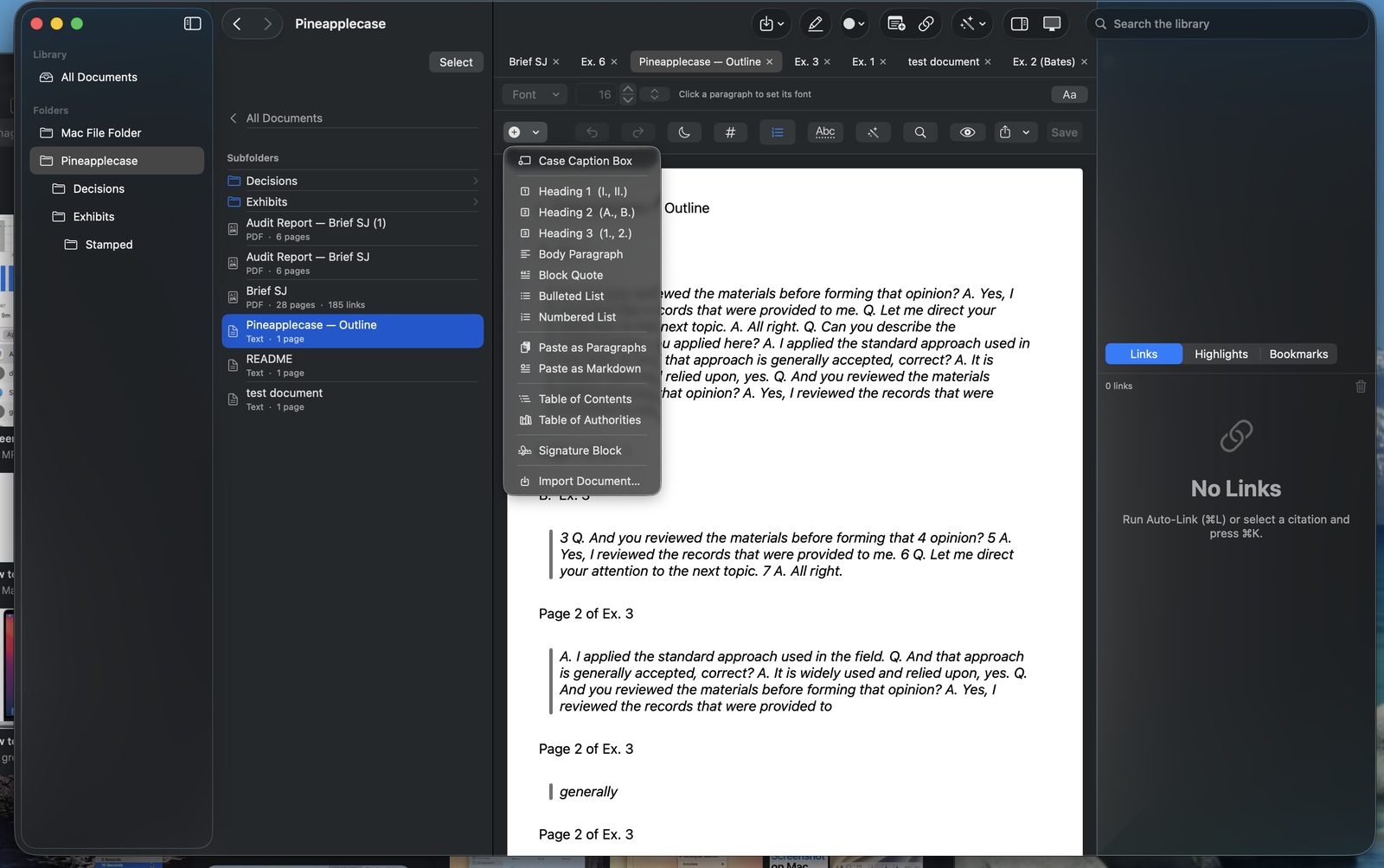Open the share options chevron
The image size is (1384, 868).
click(1026, 132)
